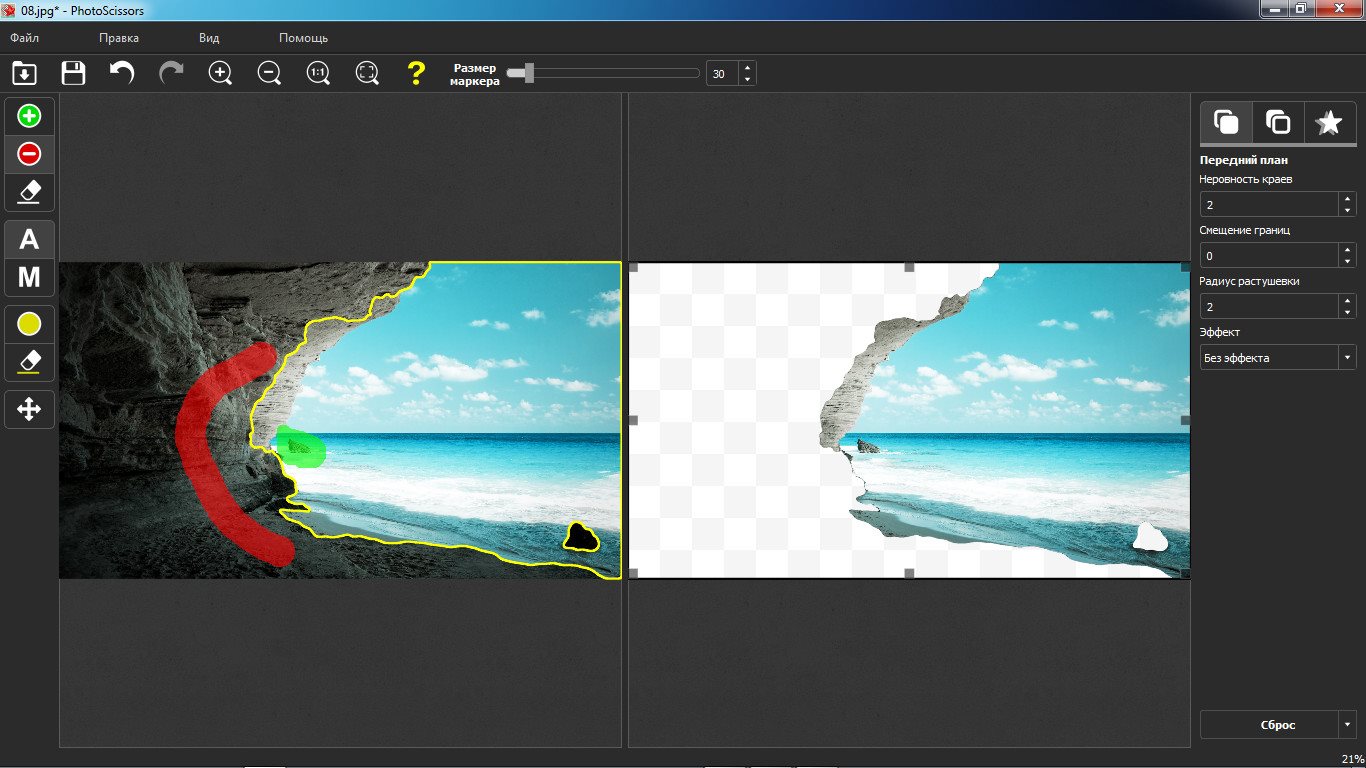Pick the marker eraser tool
This screenshot has height=768, width=1366.
pos(30,191)
